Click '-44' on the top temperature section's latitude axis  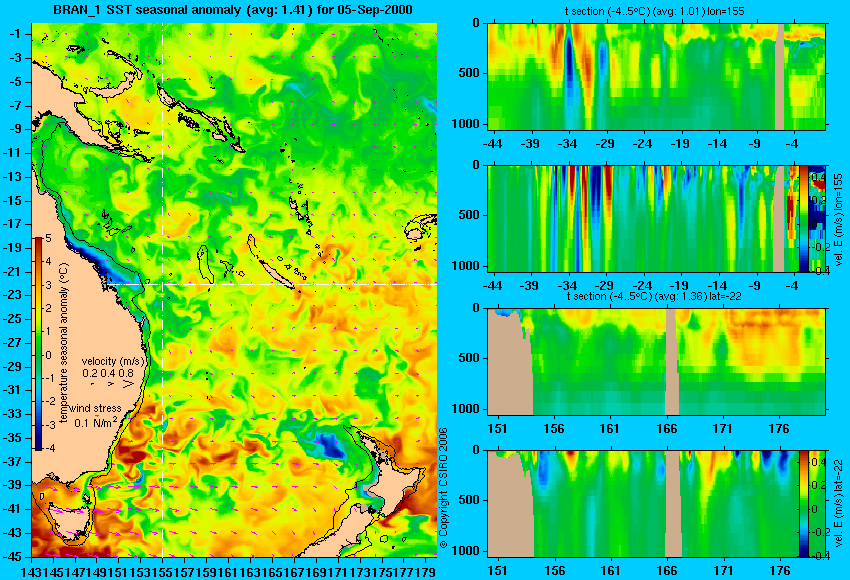[492, 144]
